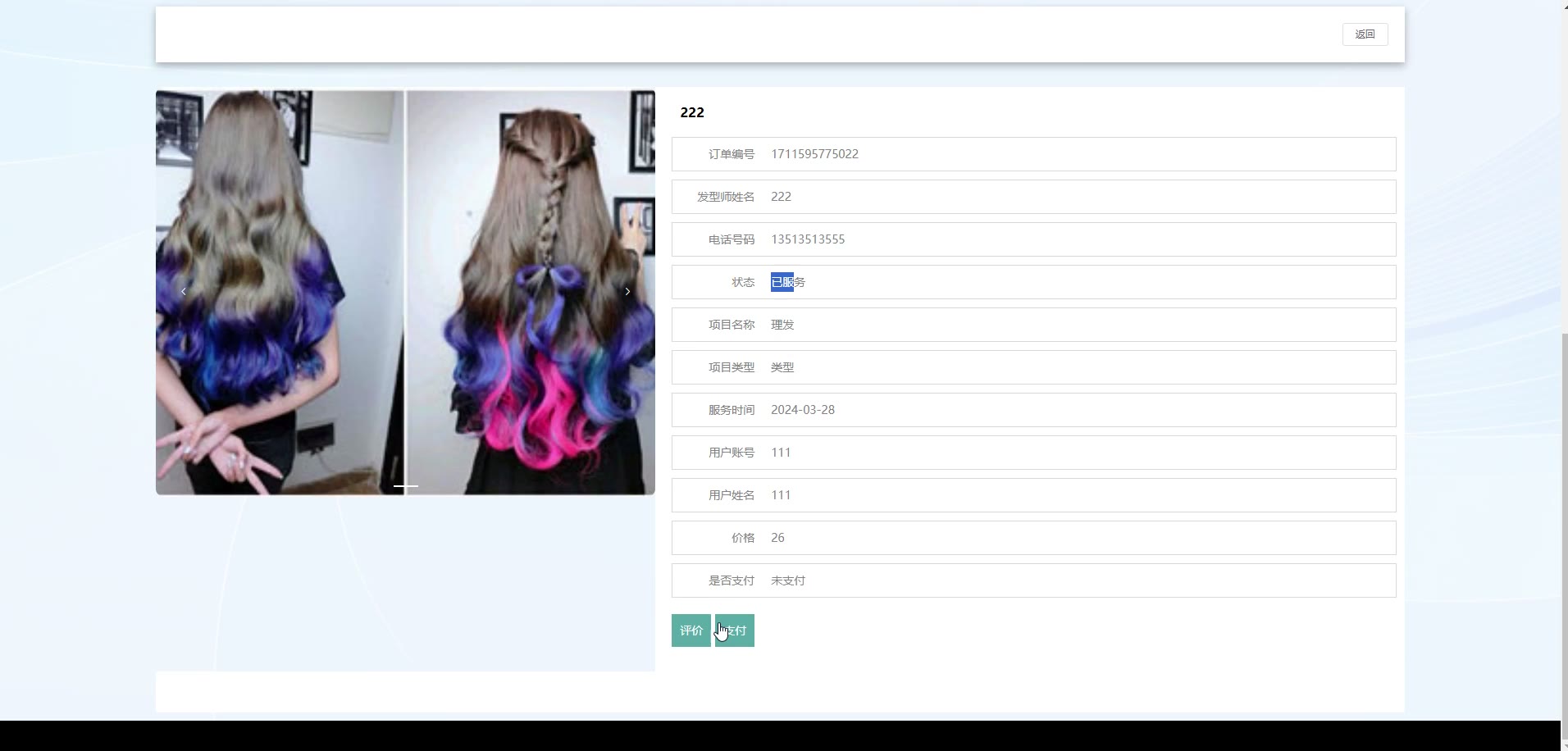Viewport: 1568px width, 751px height.
Task: Click project type value 类型
Action: coord(782,367)
